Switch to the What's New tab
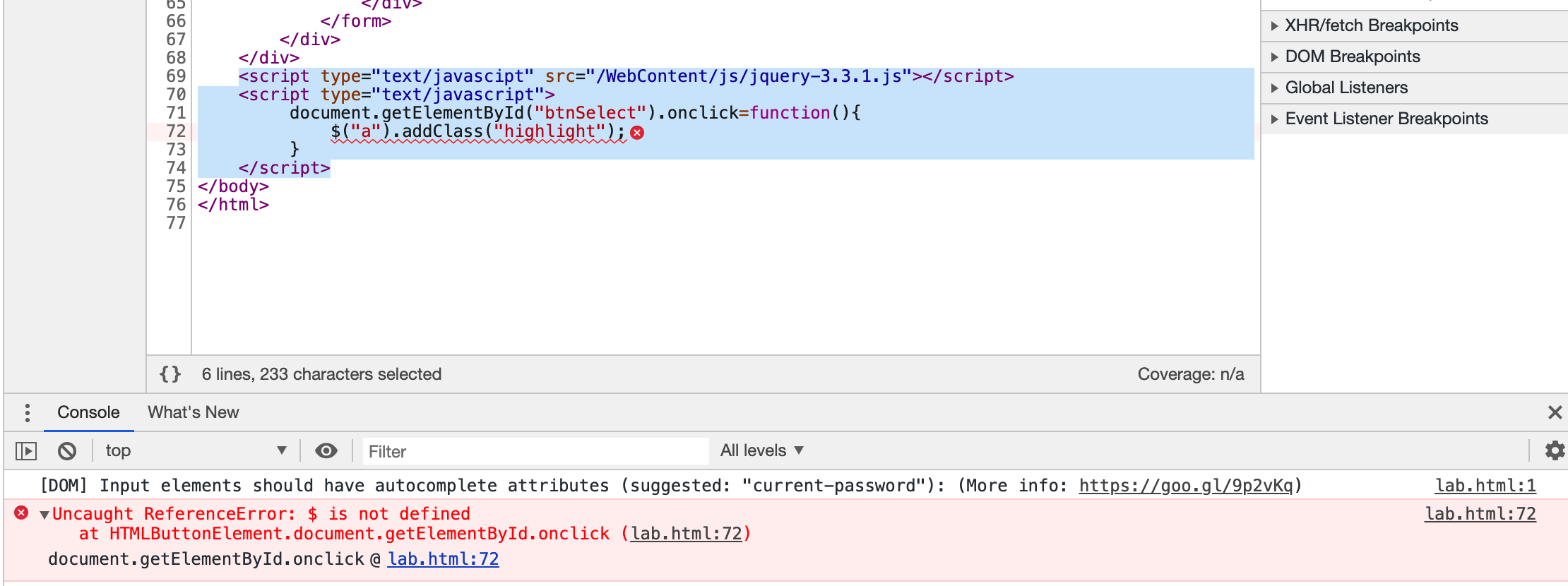Image resolution: width=1568 pixels, height=586 pixels. [x=193, y=412]
